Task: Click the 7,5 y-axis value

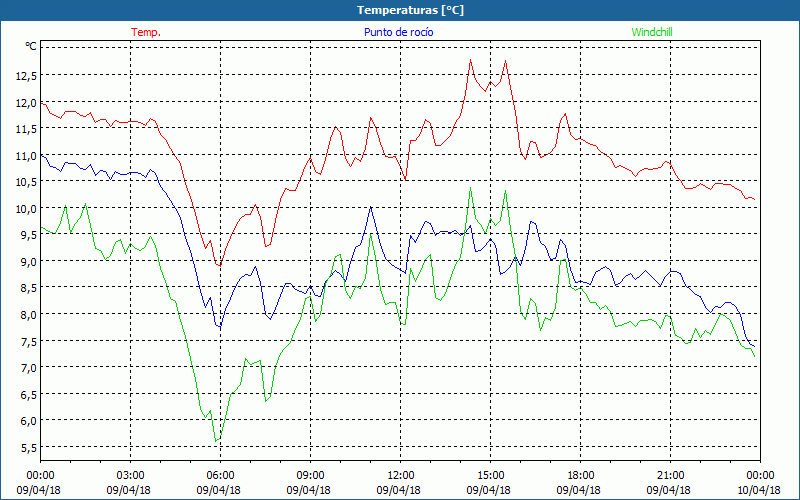Action: [29, 341]
